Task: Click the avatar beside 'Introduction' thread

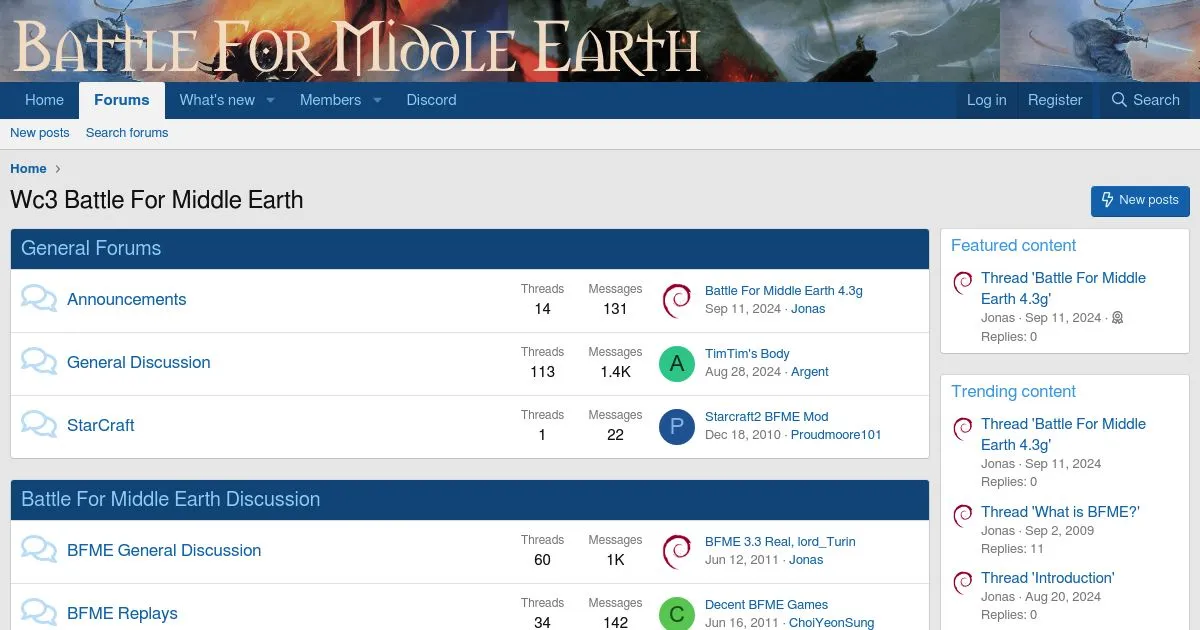Action: coord(962,582)
